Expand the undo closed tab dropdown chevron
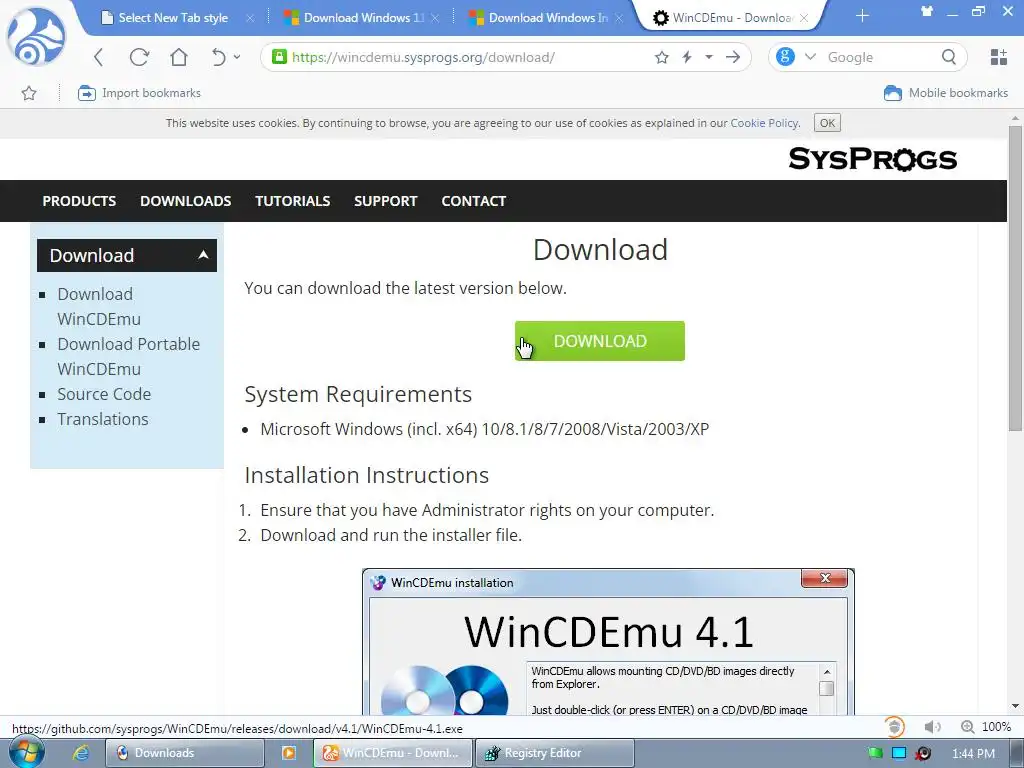The height and width of the screenshot is (768, 1024). (236, 57)
